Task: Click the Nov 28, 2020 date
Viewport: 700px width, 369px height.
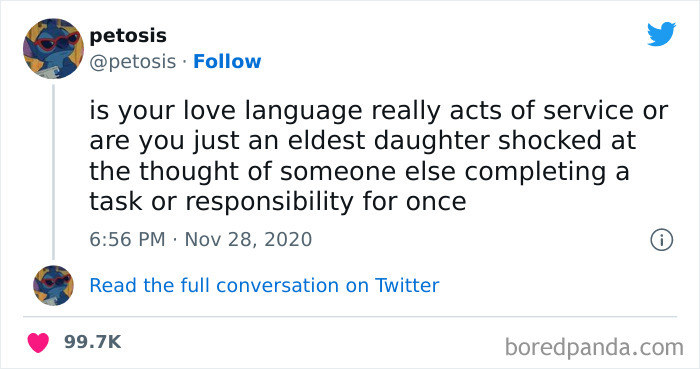Action: point(248,239)
